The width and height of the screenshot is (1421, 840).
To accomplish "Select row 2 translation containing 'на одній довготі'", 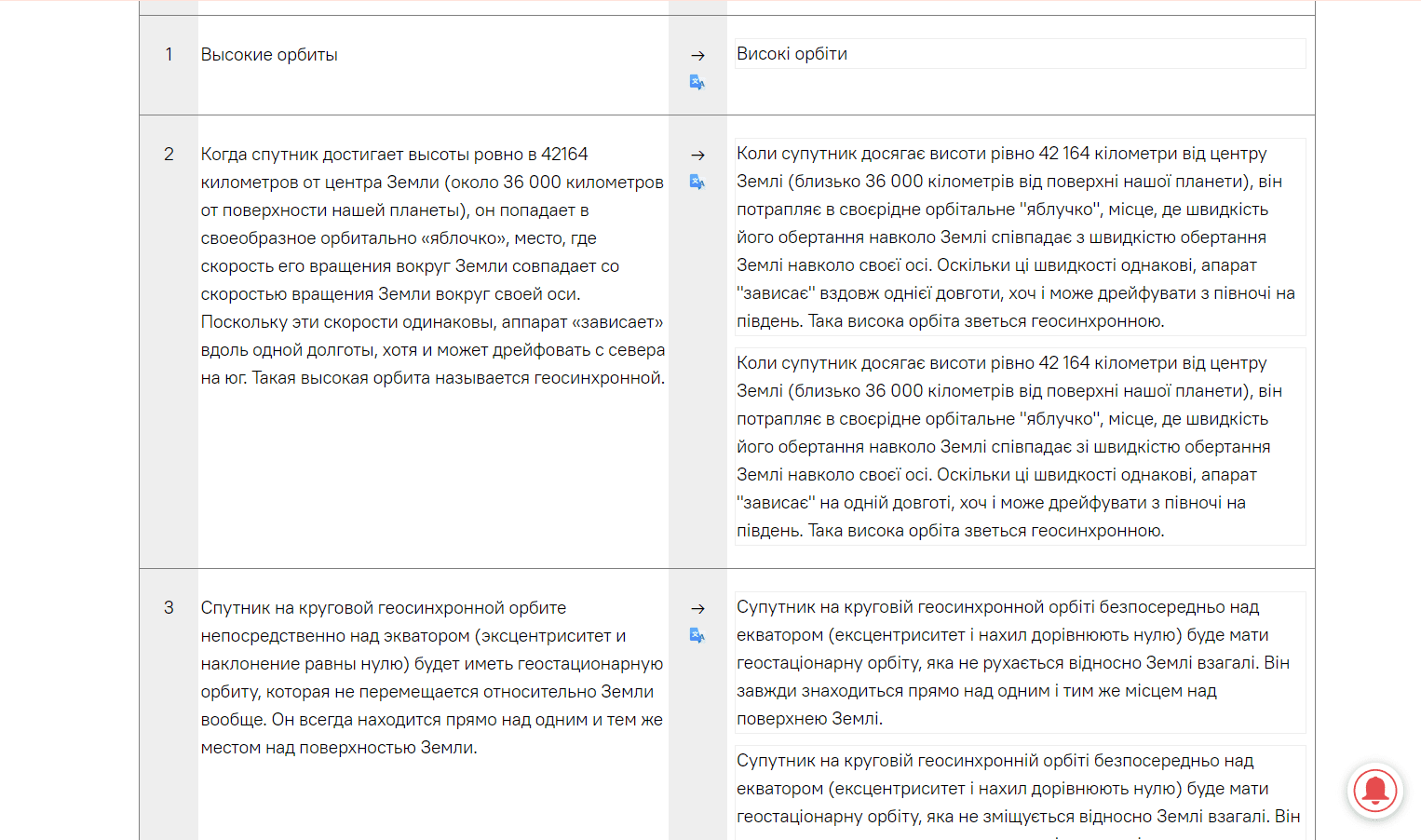I will click(x=1020, y=447).
